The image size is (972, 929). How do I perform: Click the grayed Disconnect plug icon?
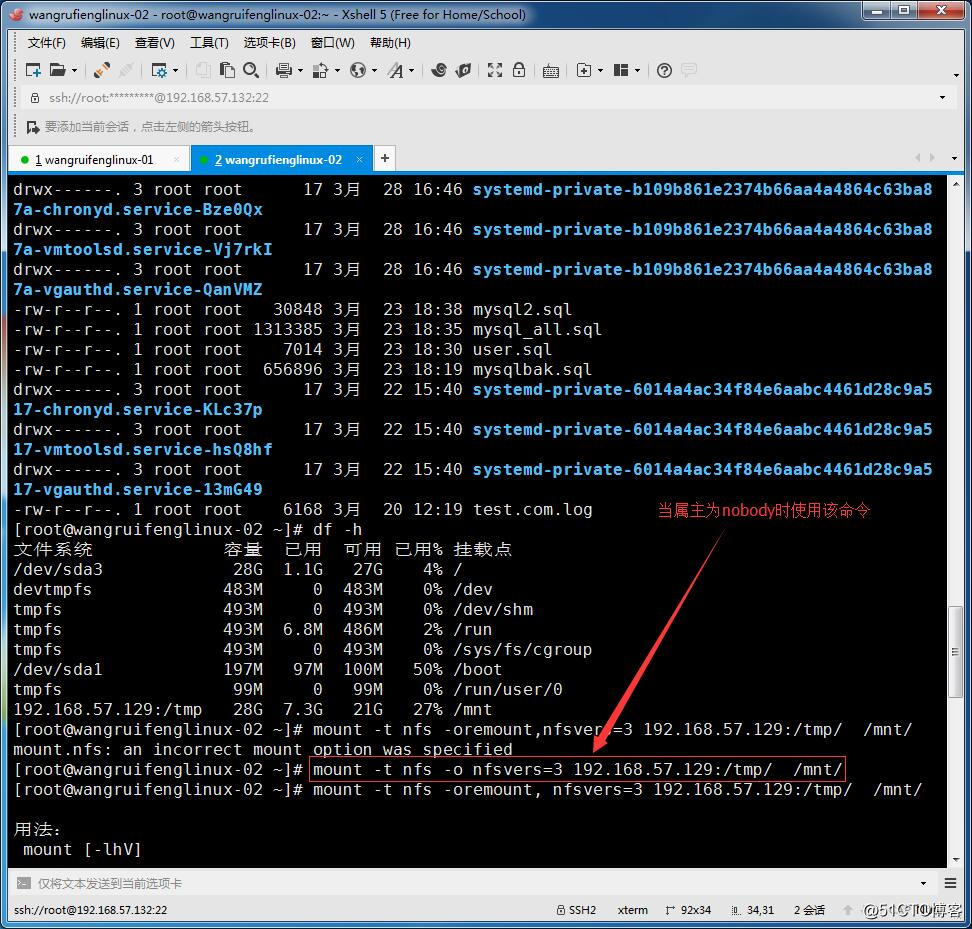point(126,70)
